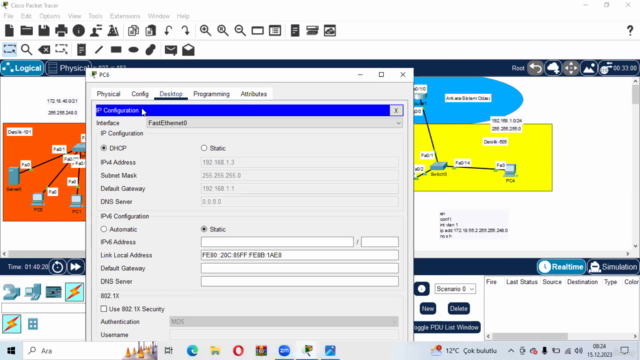Enable Use 802.1X Security checkbox
640x360 pixels.
(104, 309)
